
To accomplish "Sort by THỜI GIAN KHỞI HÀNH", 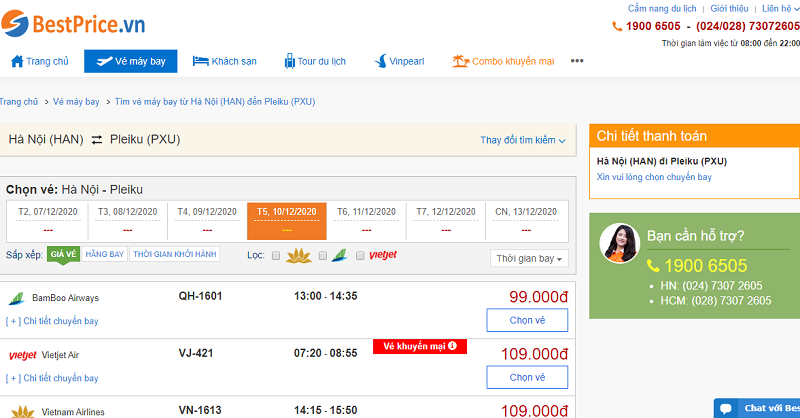I will [x=174, y=254].
